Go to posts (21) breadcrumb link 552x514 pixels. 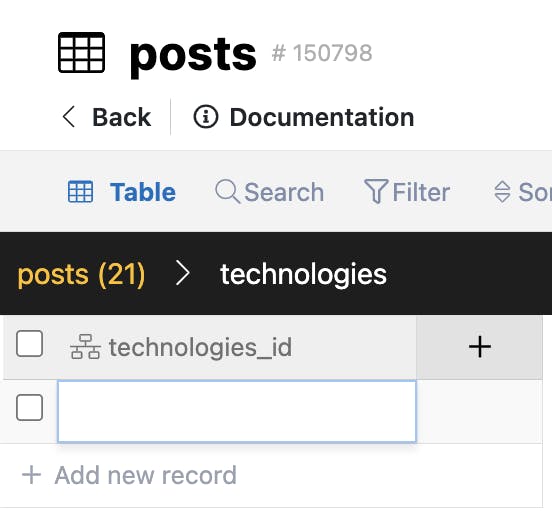click(x=81, y=275)
